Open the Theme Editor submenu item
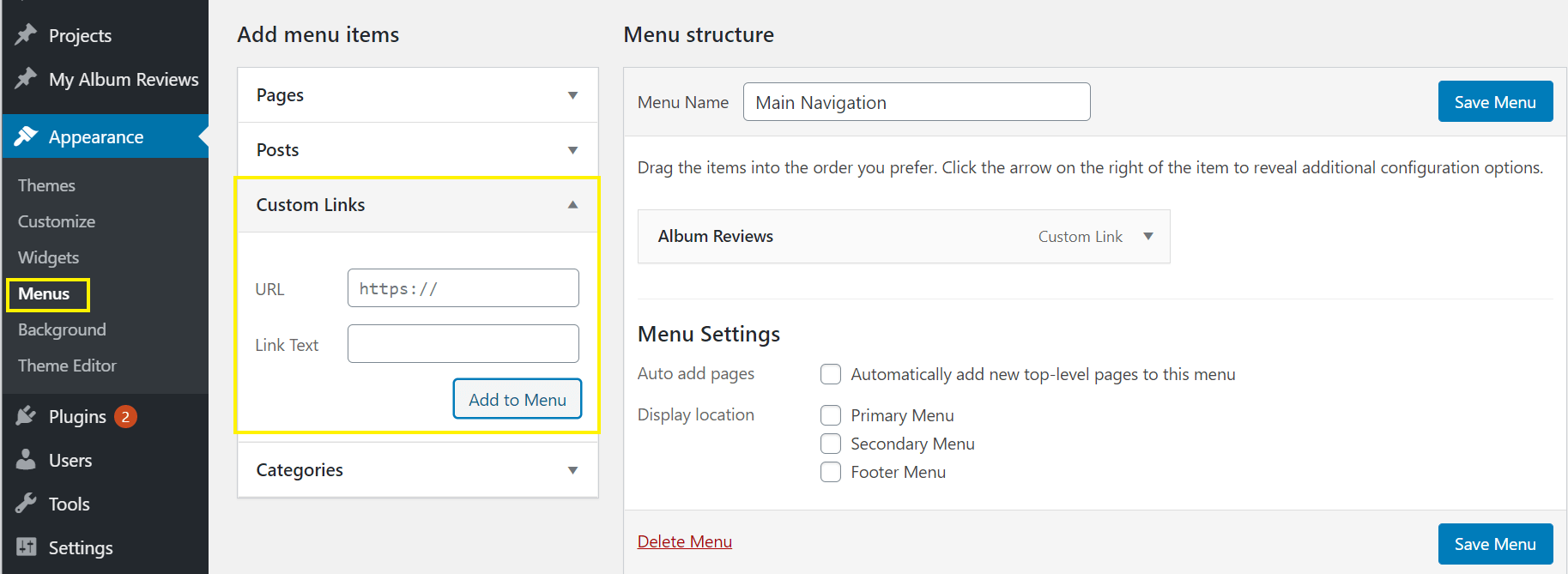 [x=67, y=366]
